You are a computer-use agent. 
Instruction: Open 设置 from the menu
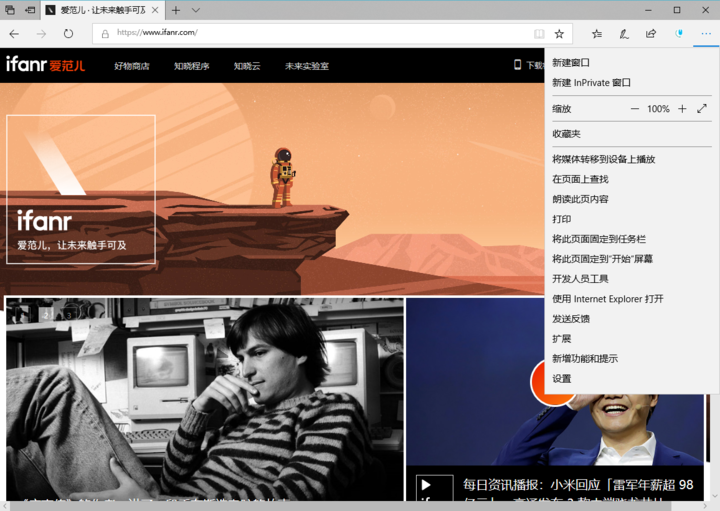(x=562, y=379)
